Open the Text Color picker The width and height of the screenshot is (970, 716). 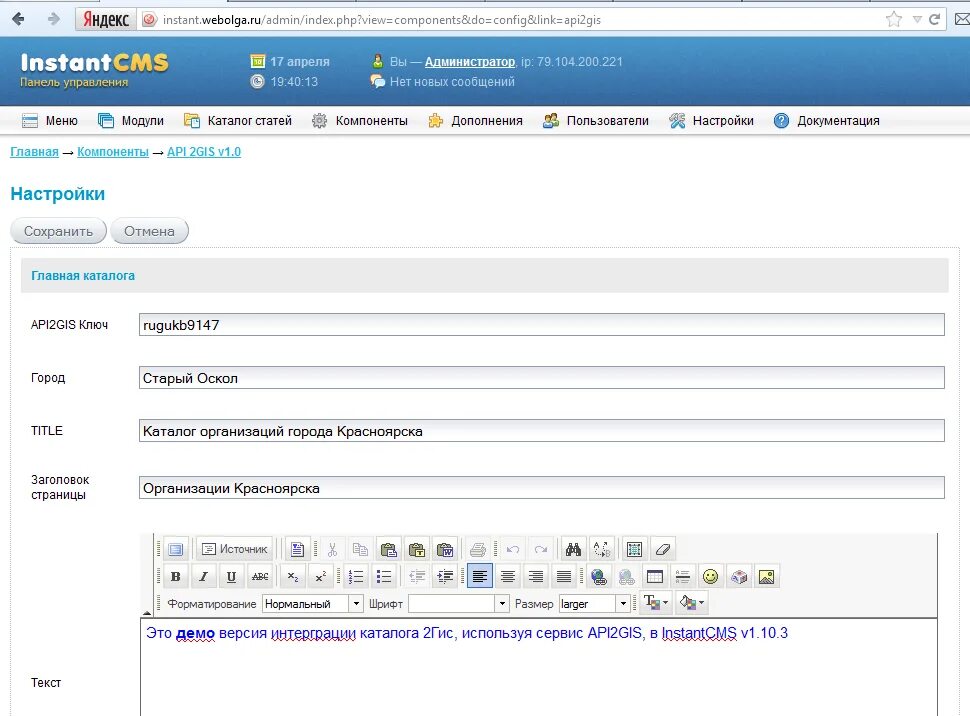(x=656, y=602)
